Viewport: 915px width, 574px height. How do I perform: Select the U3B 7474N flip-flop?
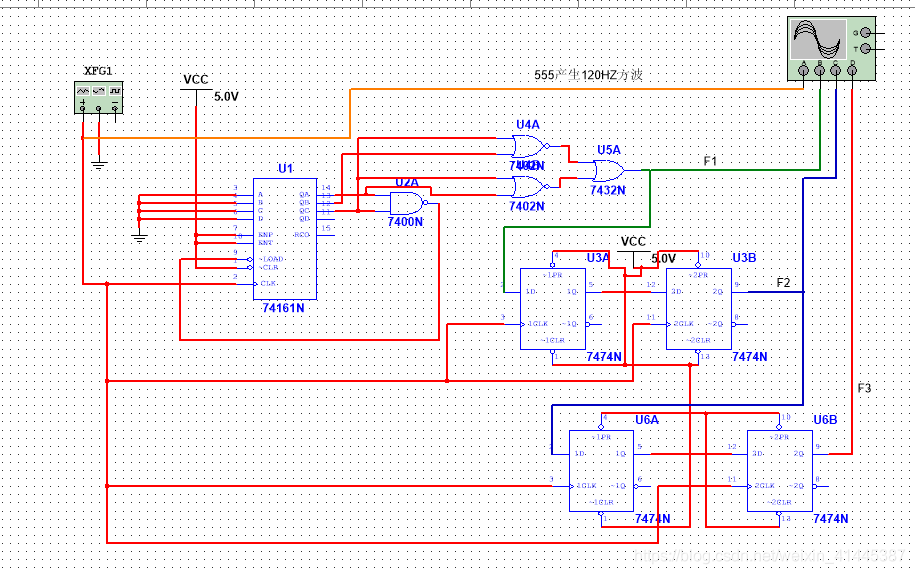699,309
